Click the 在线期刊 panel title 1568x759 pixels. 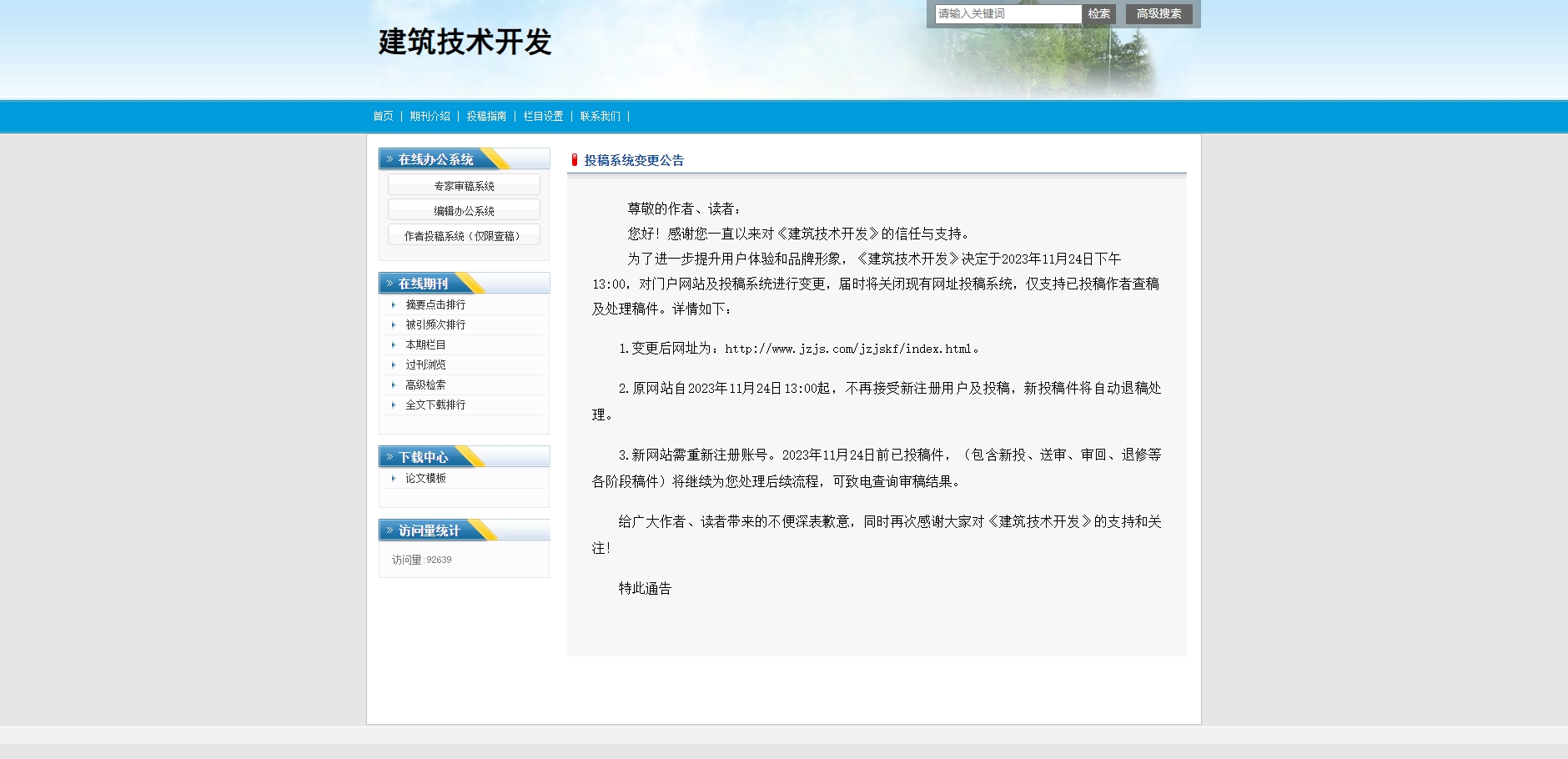point(423,284)
